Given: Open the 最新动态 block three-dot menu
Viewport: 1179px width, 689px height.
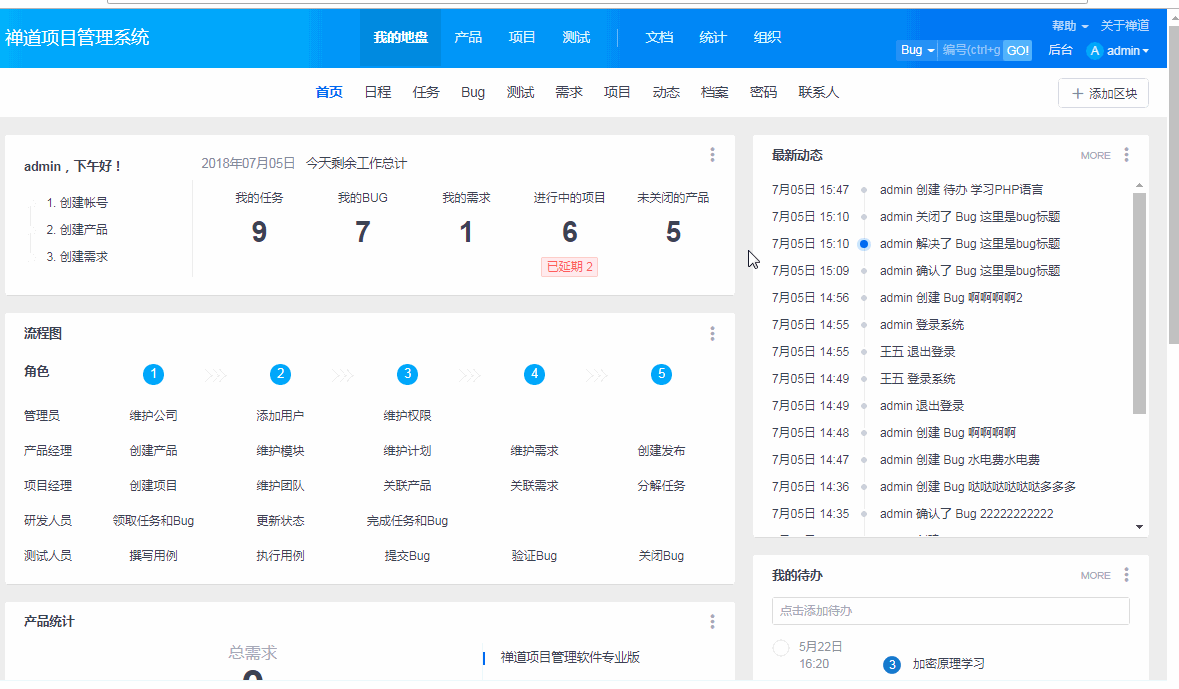Looking at the screenshot, I should pos(1126,155).
